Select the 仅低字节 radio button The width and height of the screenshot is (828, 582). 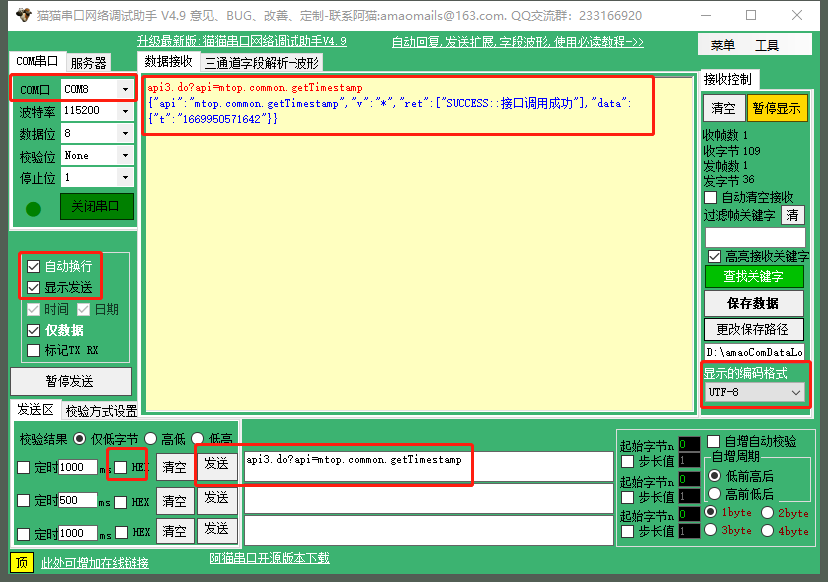[80, 438]
